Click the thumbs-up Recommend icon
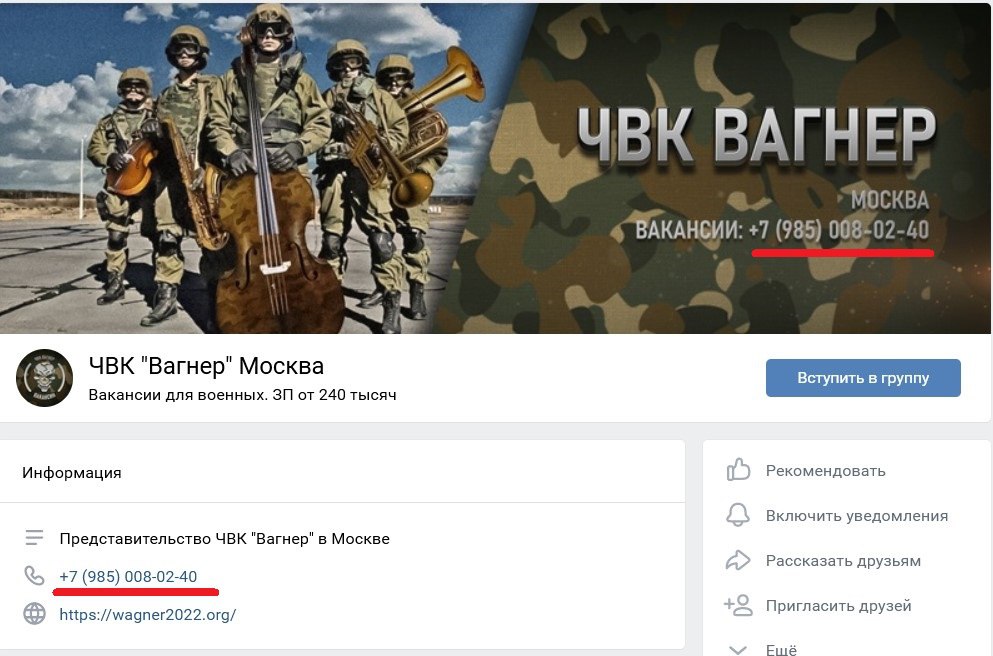The image size is (993, 656). (738, 470)
